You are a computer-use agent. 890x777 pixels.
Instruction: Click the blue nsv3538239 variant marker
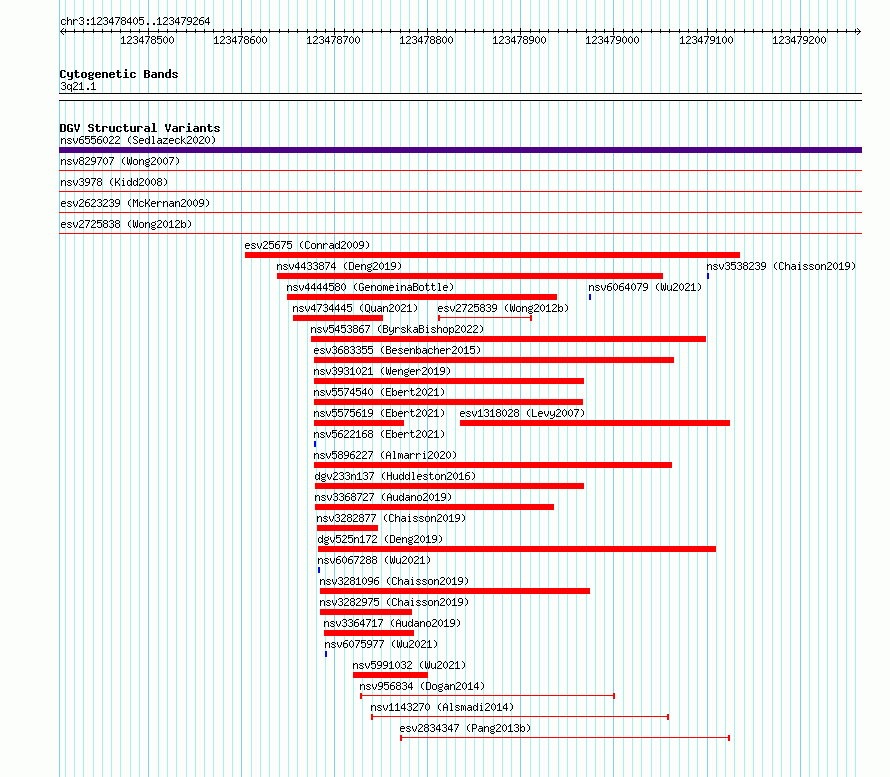pyautogui.click(x=708, y=276)
